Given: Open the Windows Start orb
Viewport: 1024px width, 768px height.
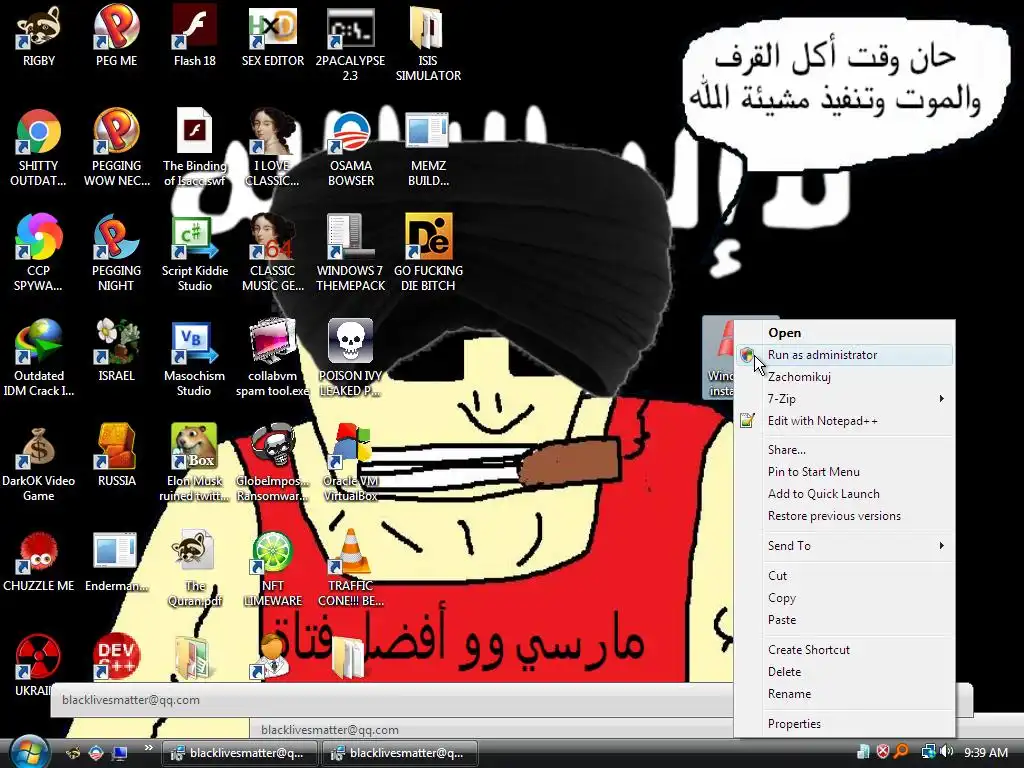Looking at the screenshot, I should point(29,752).
